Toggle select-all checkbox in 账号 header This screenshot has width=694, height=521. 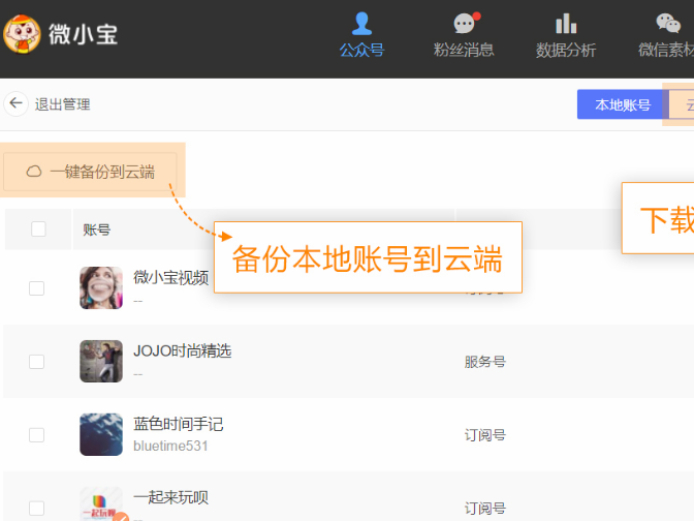pos(39,229)
